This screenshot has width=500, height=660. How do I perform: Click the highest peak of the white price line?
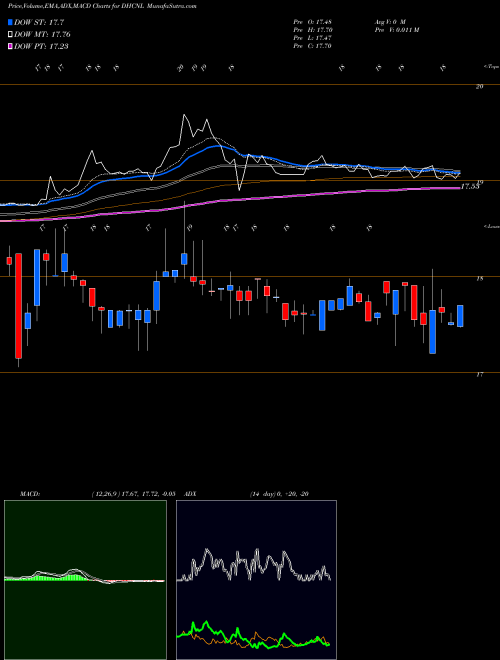[x=184, y=114]
